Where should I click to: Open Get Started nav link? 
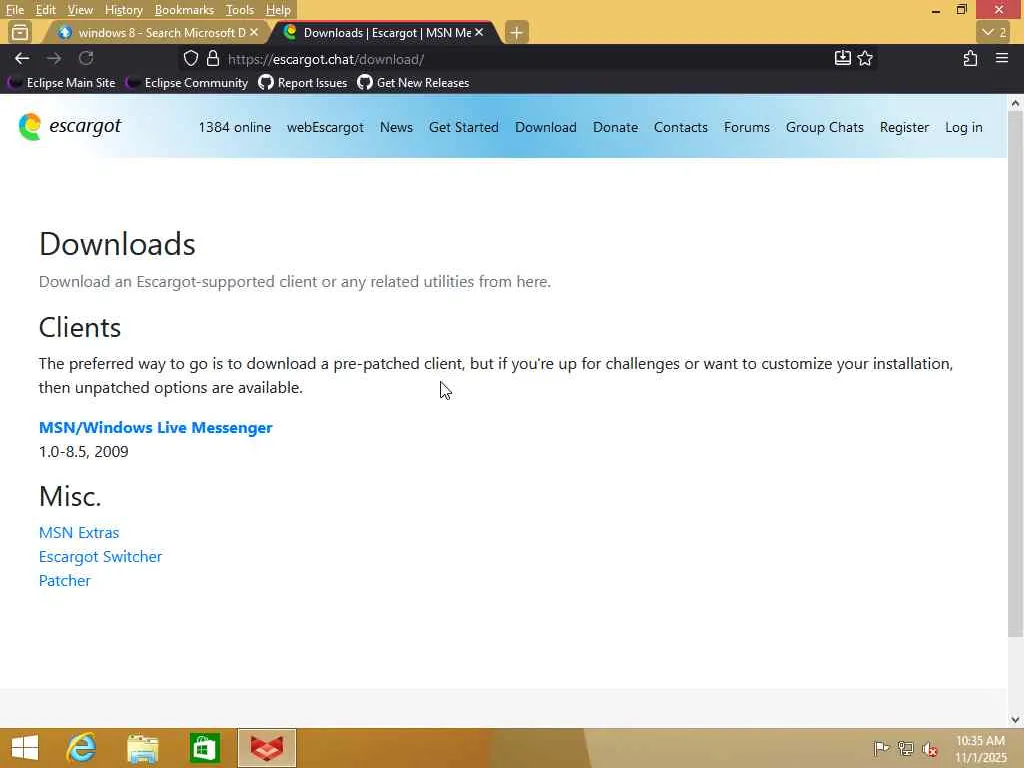point(464,127)
